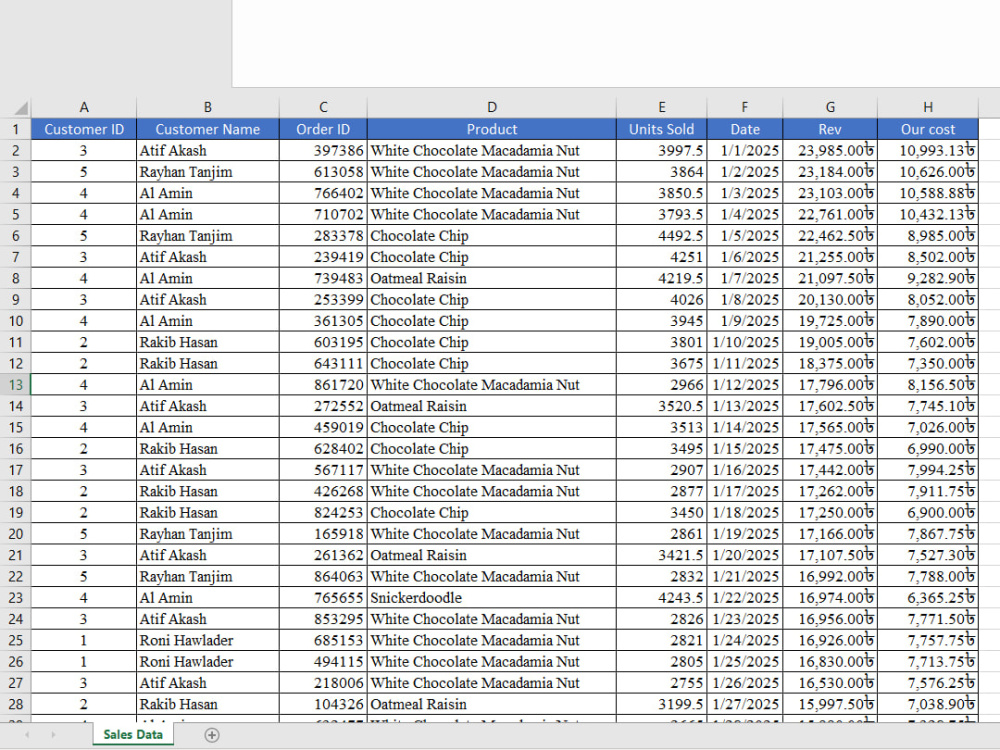Select date cell 1/20/2025
Image resolution: width=1000 pixels, height=750 pixels.
744,555
